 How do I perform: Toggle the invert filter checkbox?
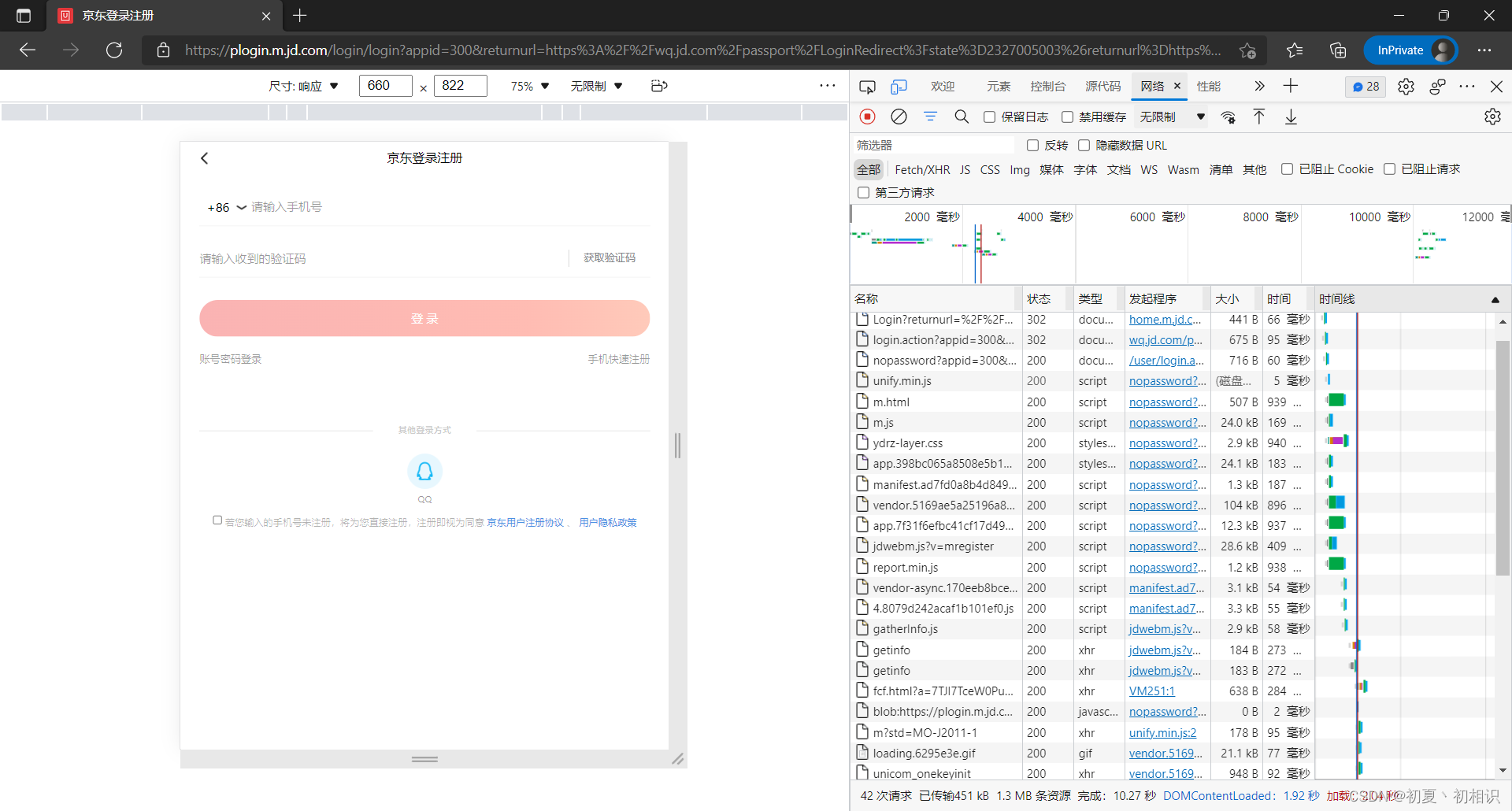(x=1032, y=145)
